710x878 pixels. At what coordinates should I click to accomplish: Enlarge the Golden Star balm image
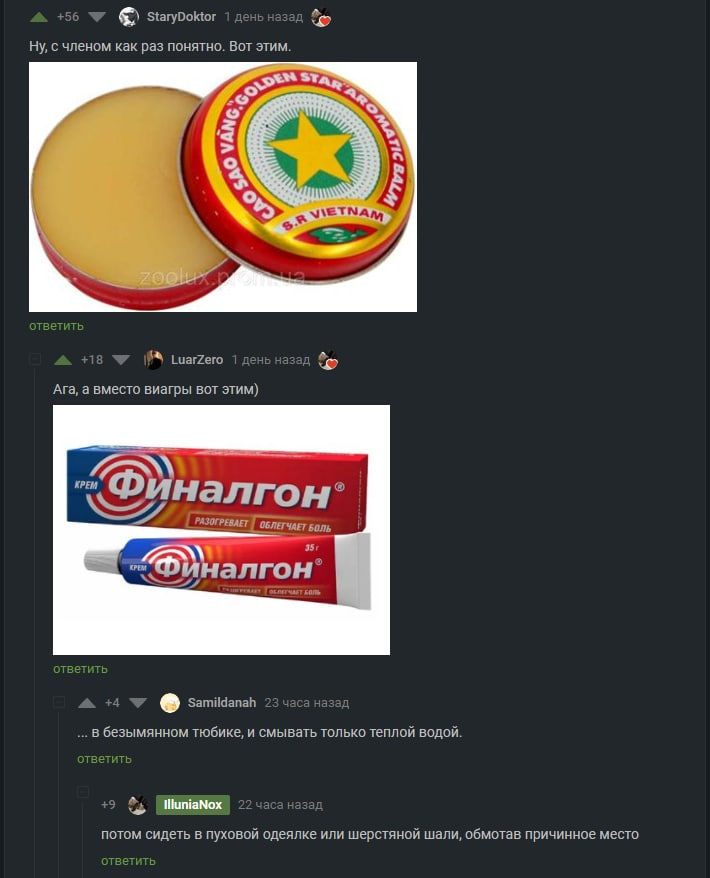223,187
